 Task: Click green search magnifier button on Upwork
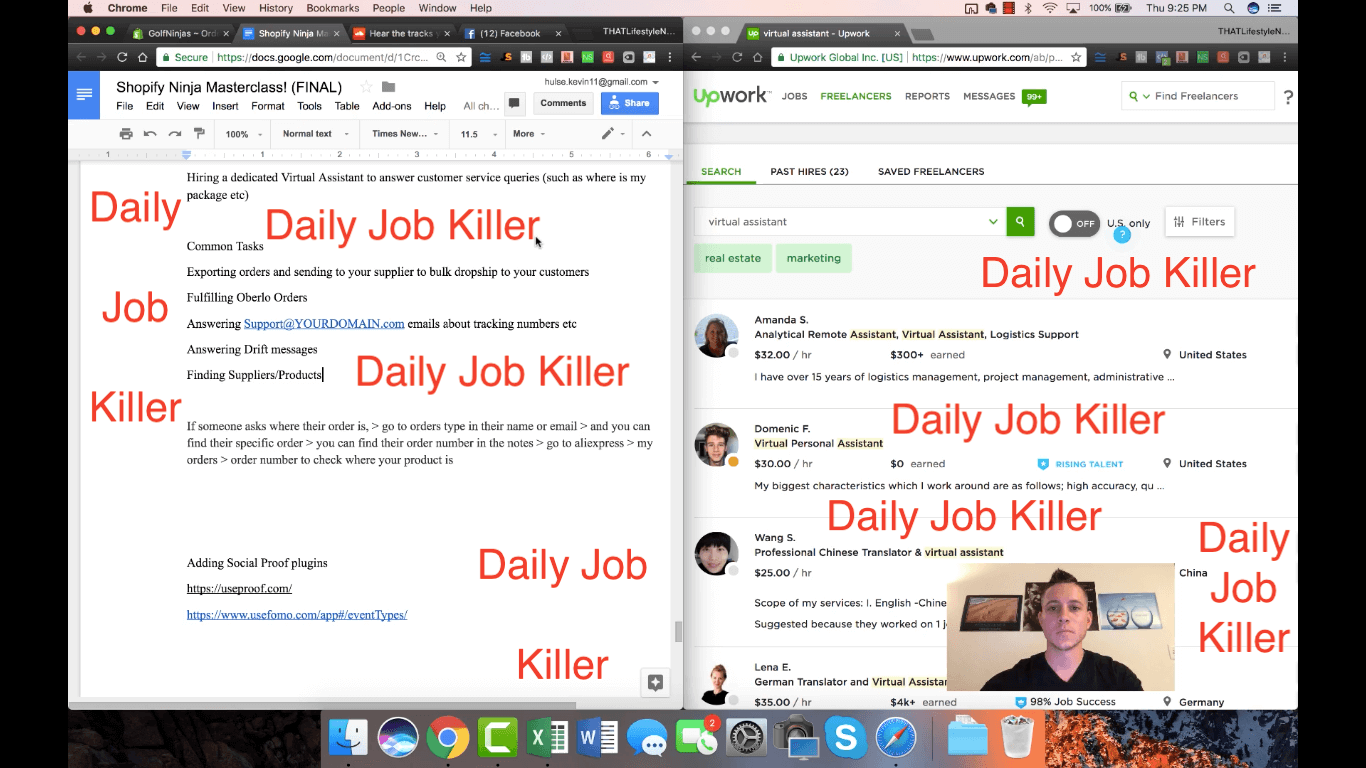pyautogui.click(x=1020, y=222)
